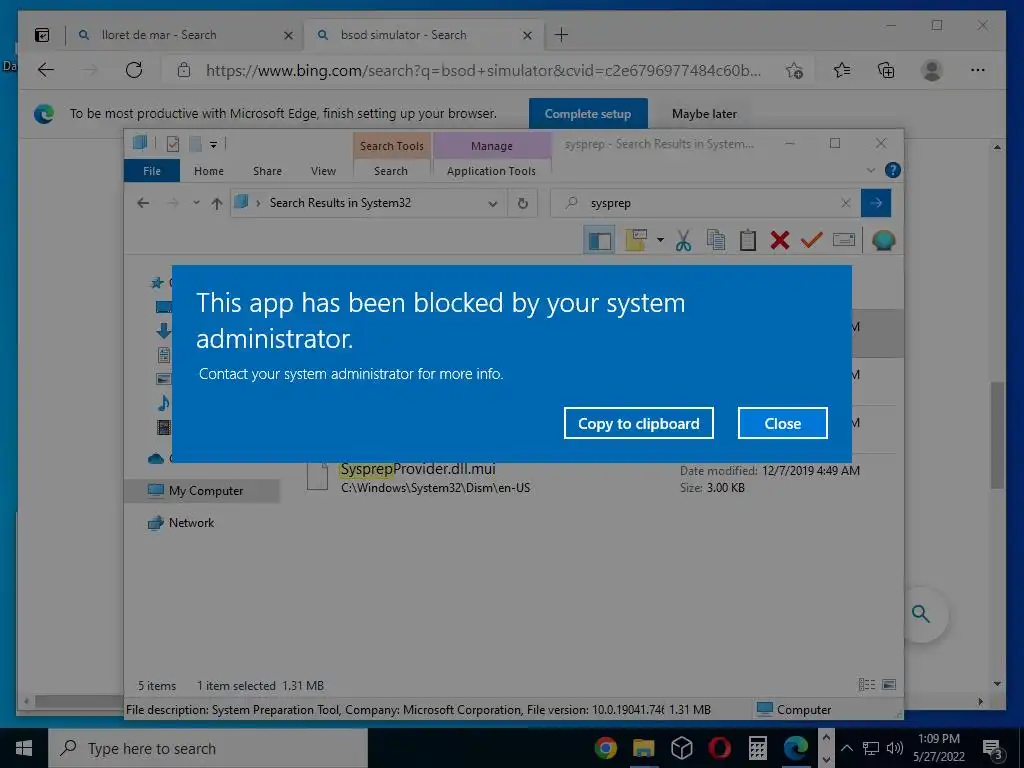Add this page to favorites star icon
The image size is (1024, 768).
(x=794, y=70)
